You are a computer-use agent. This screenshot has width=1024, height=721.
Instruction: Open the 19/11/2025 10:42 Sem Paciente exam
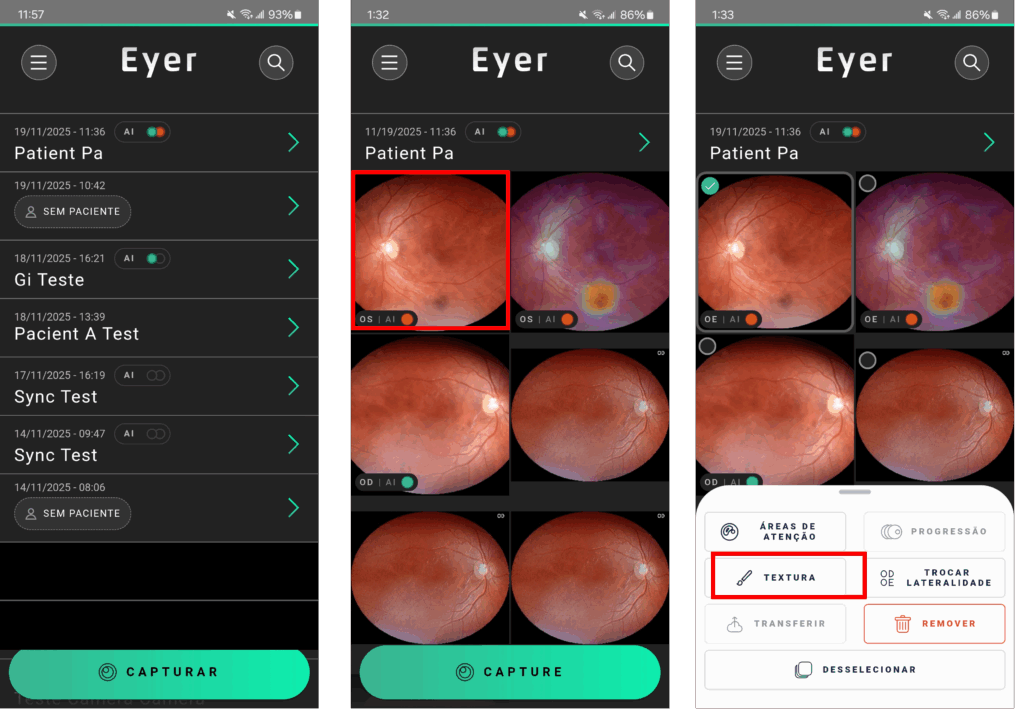click(x=159, y=206)
